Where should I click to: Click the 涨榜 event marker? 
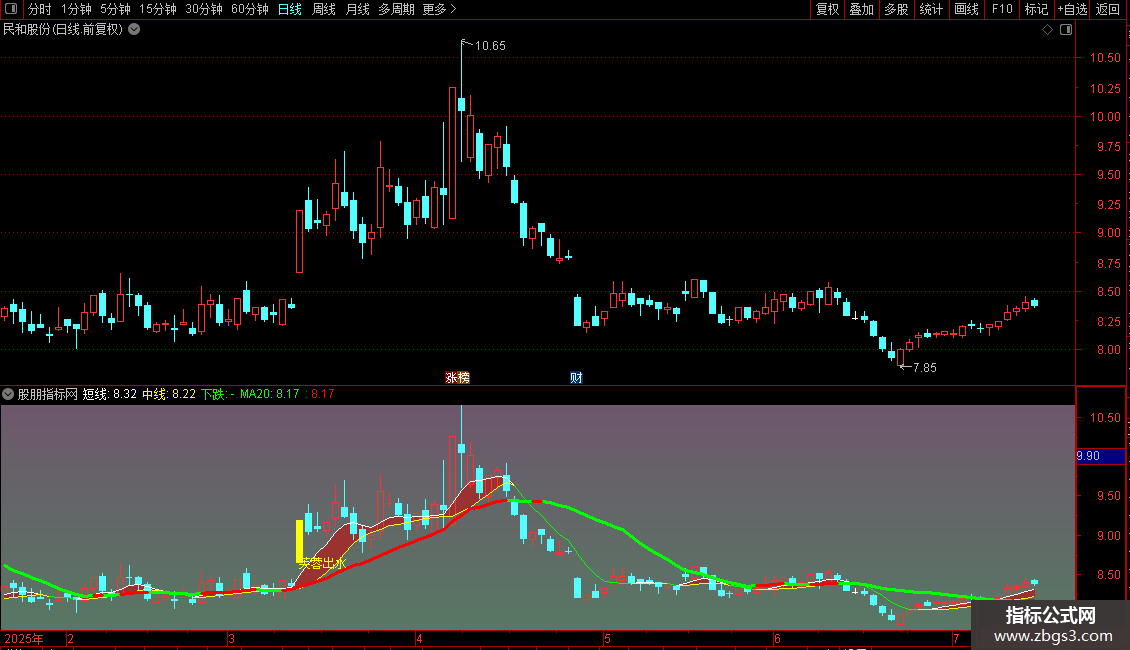pos(458,378)
